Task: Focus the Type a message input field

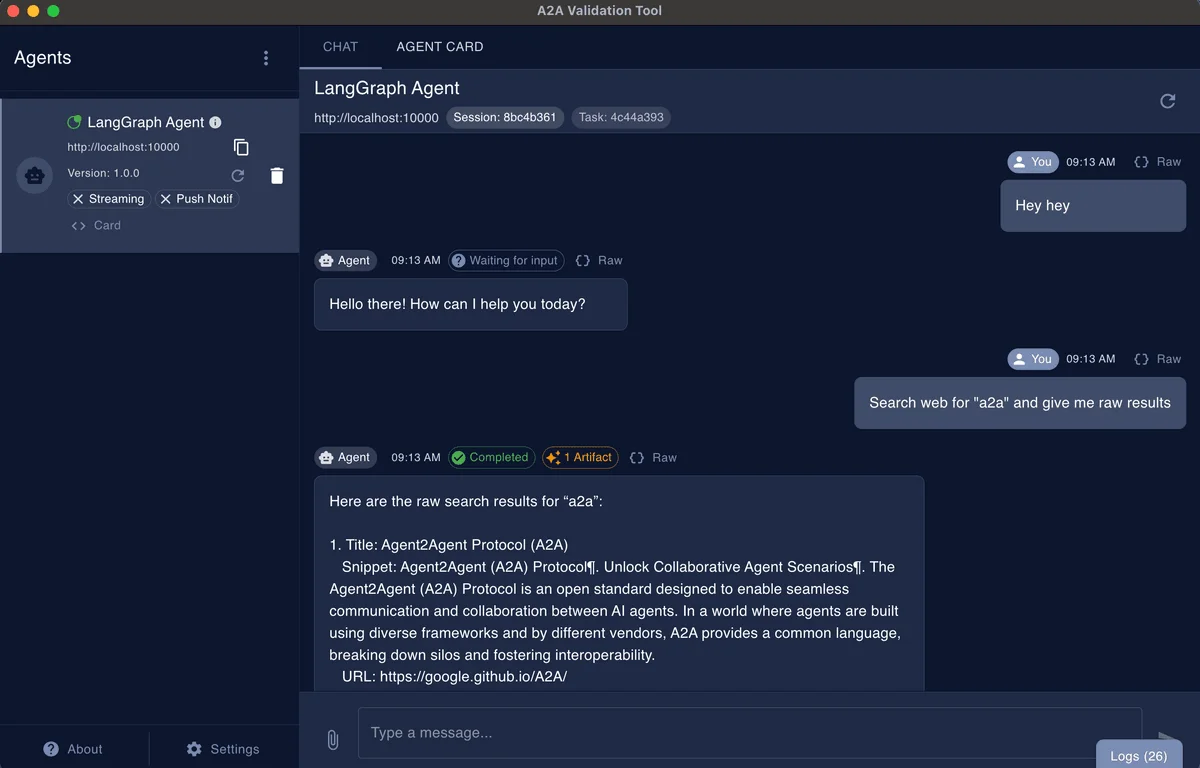Action: point(700,732)
